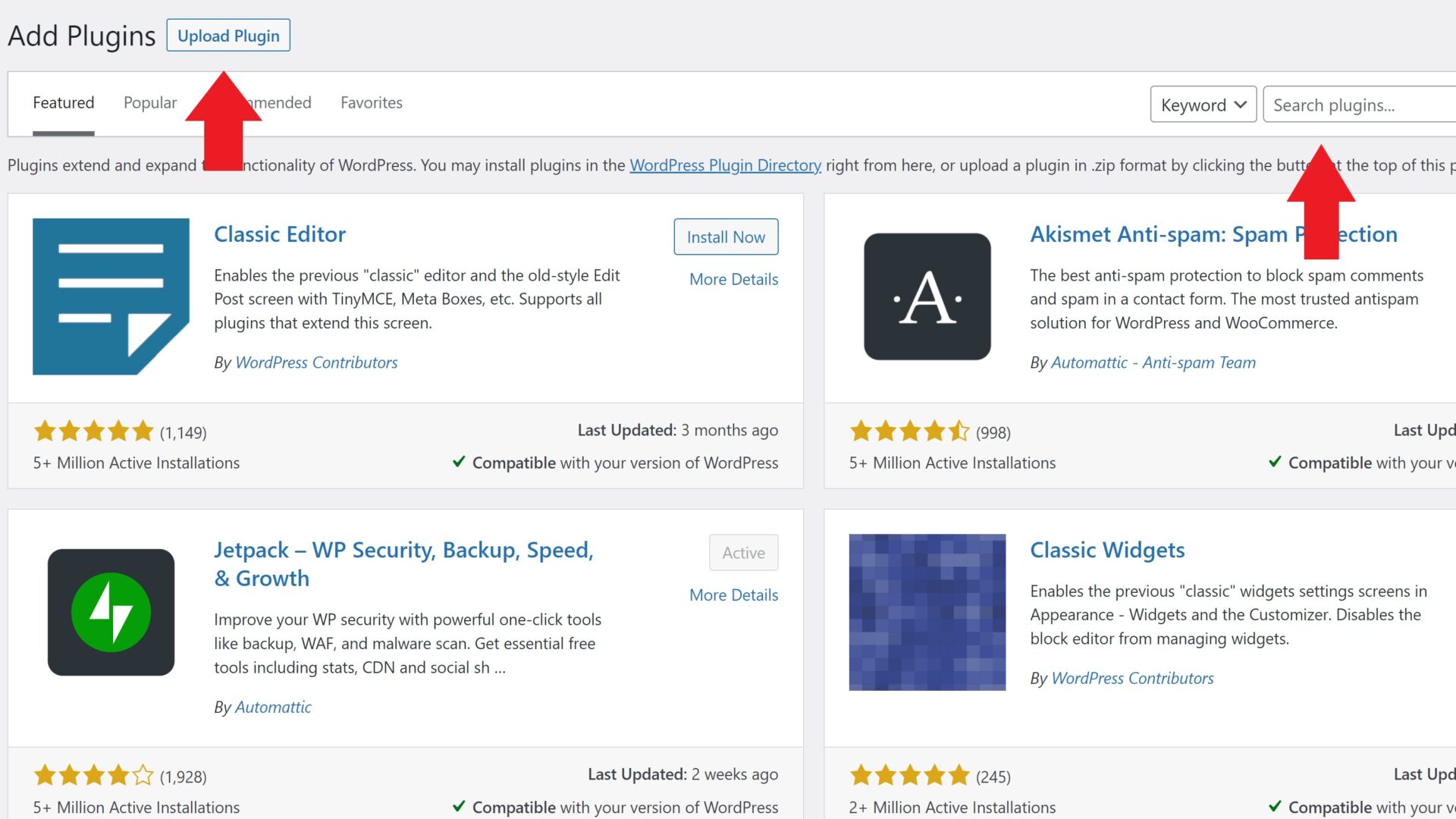Click 2+ Million Active Installations text

(x=952, y=808)
